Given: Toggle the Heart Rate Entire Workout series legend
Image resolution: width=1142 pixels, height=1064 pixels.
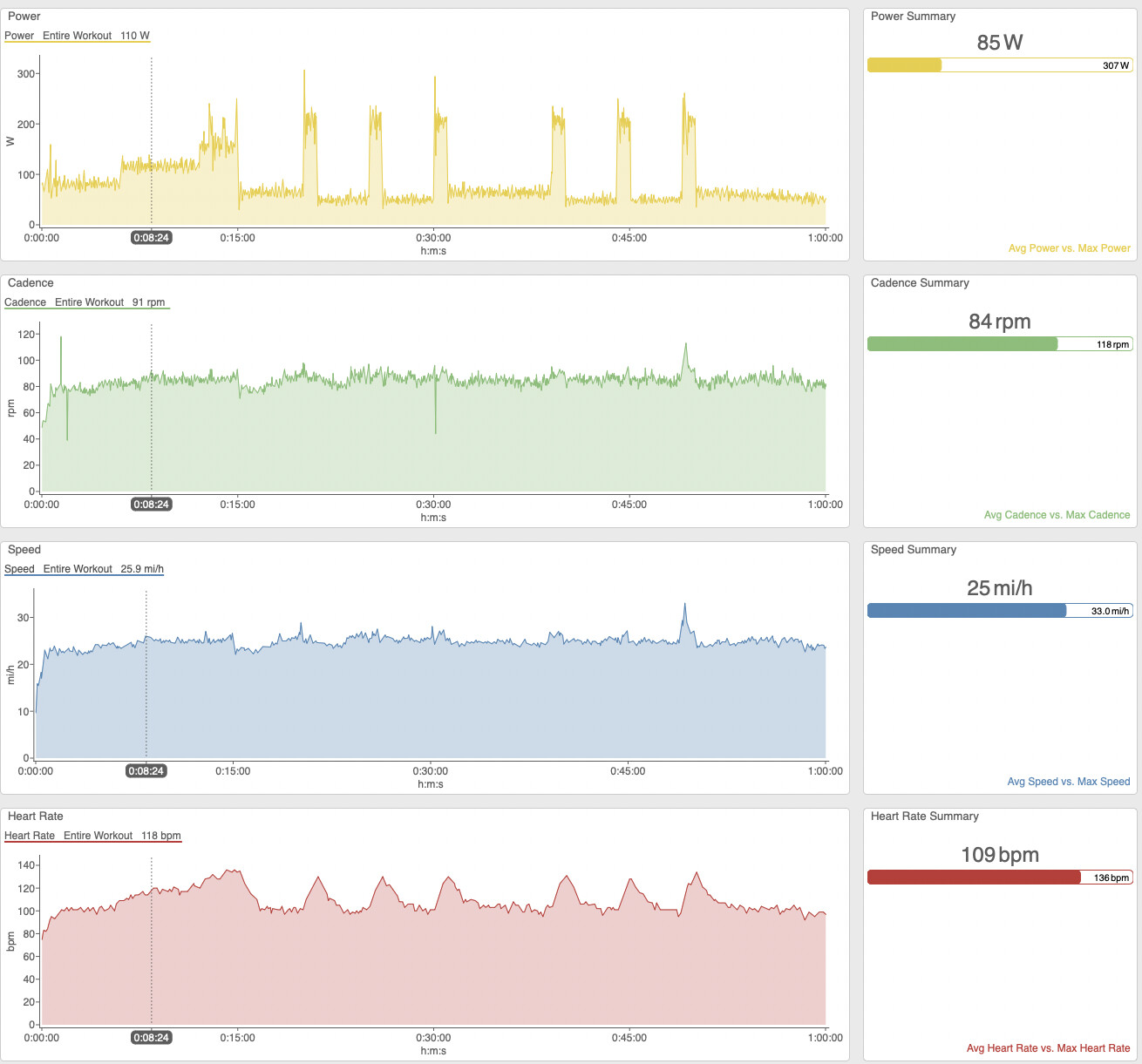Looking at the screenshot, I should [x=92, y=836].
